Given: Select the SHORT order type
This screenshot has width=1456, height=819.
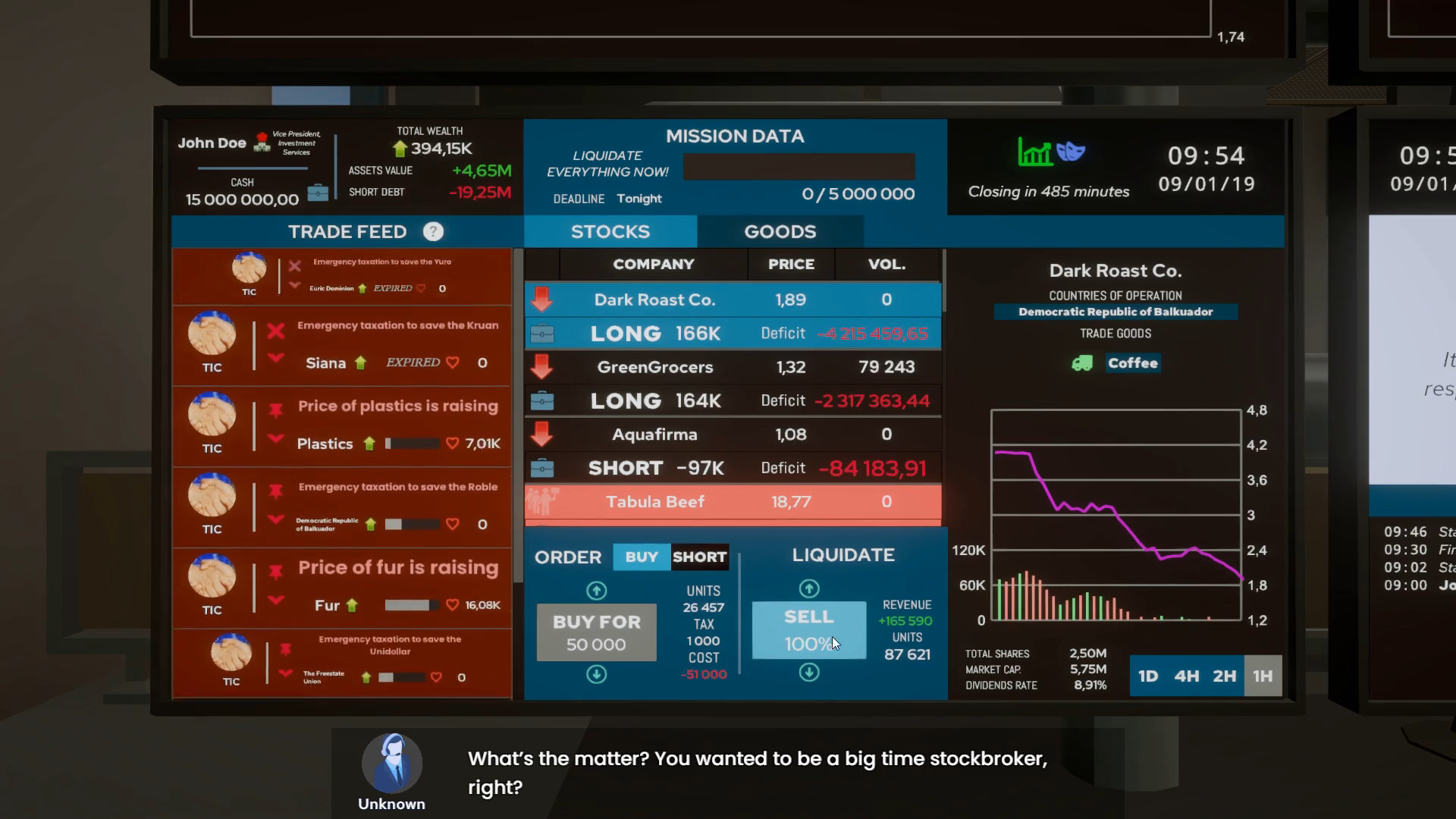Looking at the screenshot, I should pos(700,557).
